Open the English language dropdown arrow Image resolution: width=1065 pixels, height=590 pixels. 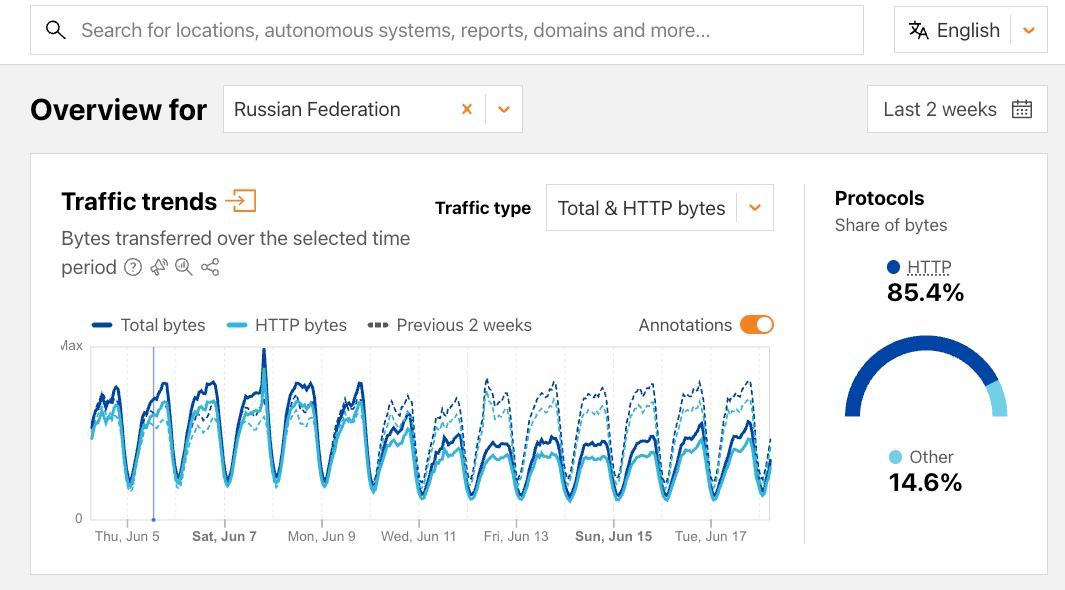pyautogui.click(x=1029, y=30)
